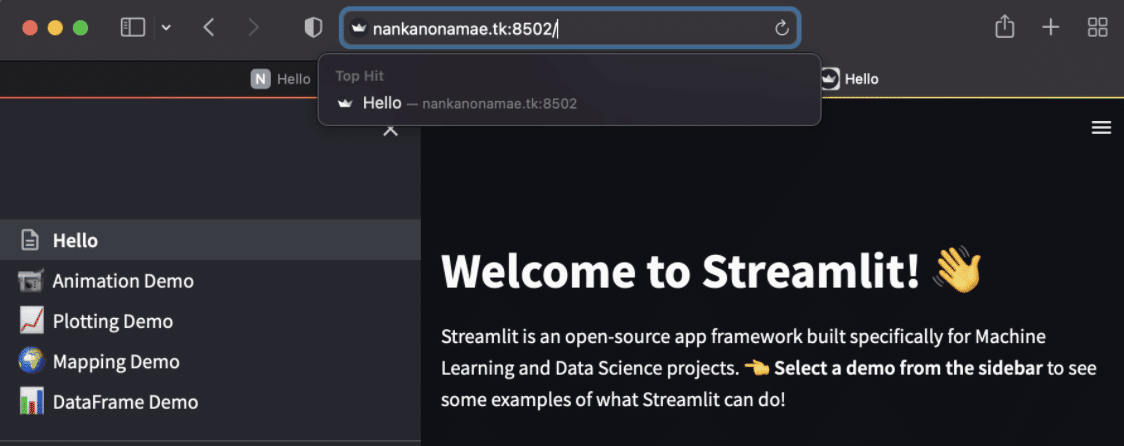Click the Mapping Demo globe icon
The image size is (1124, 446).
(31, 361)
